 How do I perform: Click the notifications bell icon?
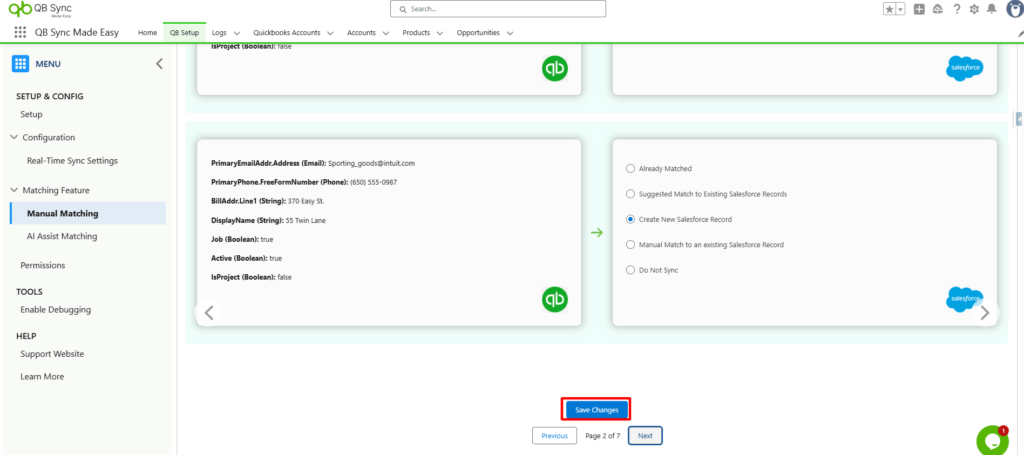[991, 9]
